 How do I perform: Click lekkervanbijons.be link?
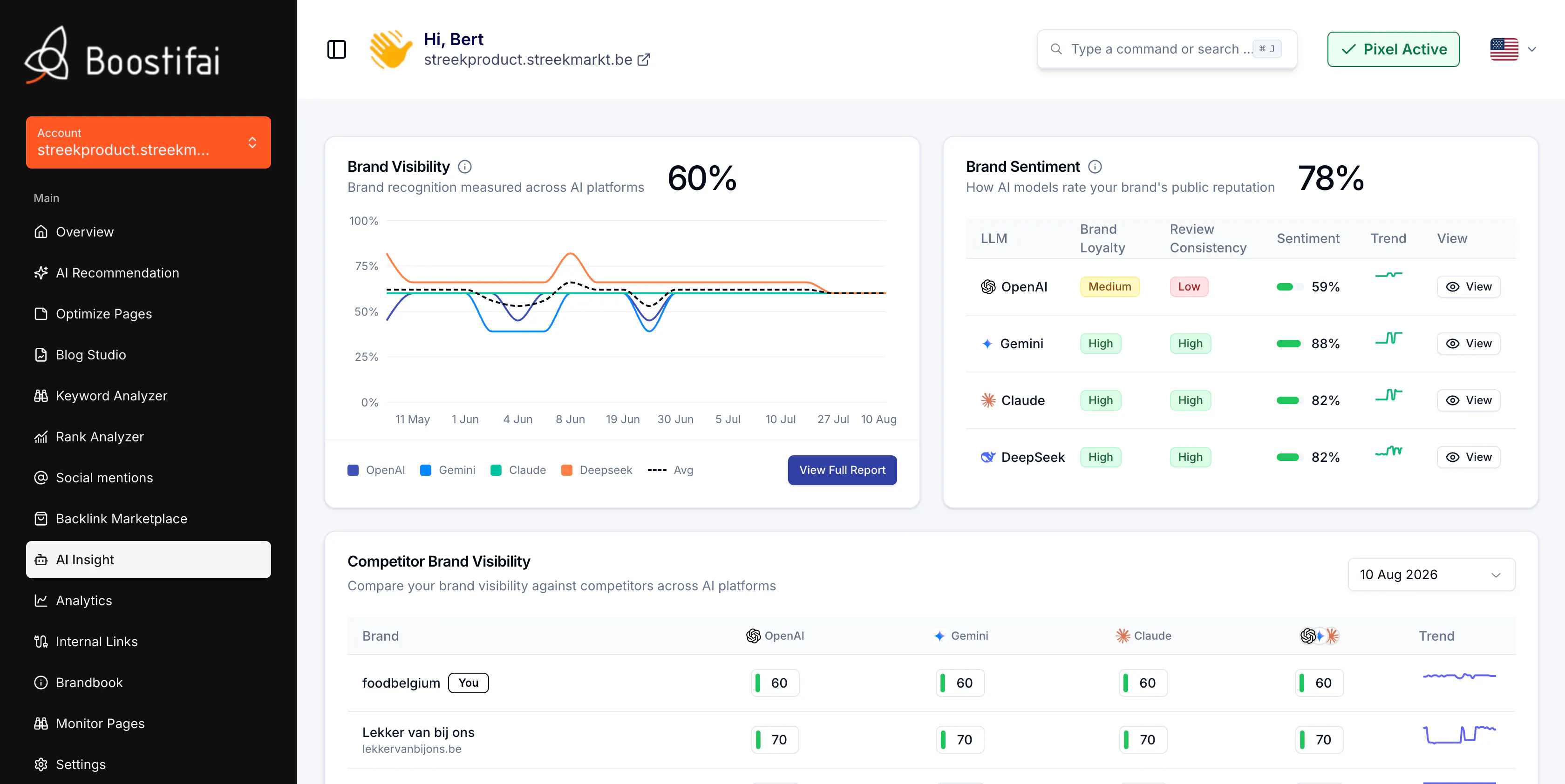[x=412, y=749]
